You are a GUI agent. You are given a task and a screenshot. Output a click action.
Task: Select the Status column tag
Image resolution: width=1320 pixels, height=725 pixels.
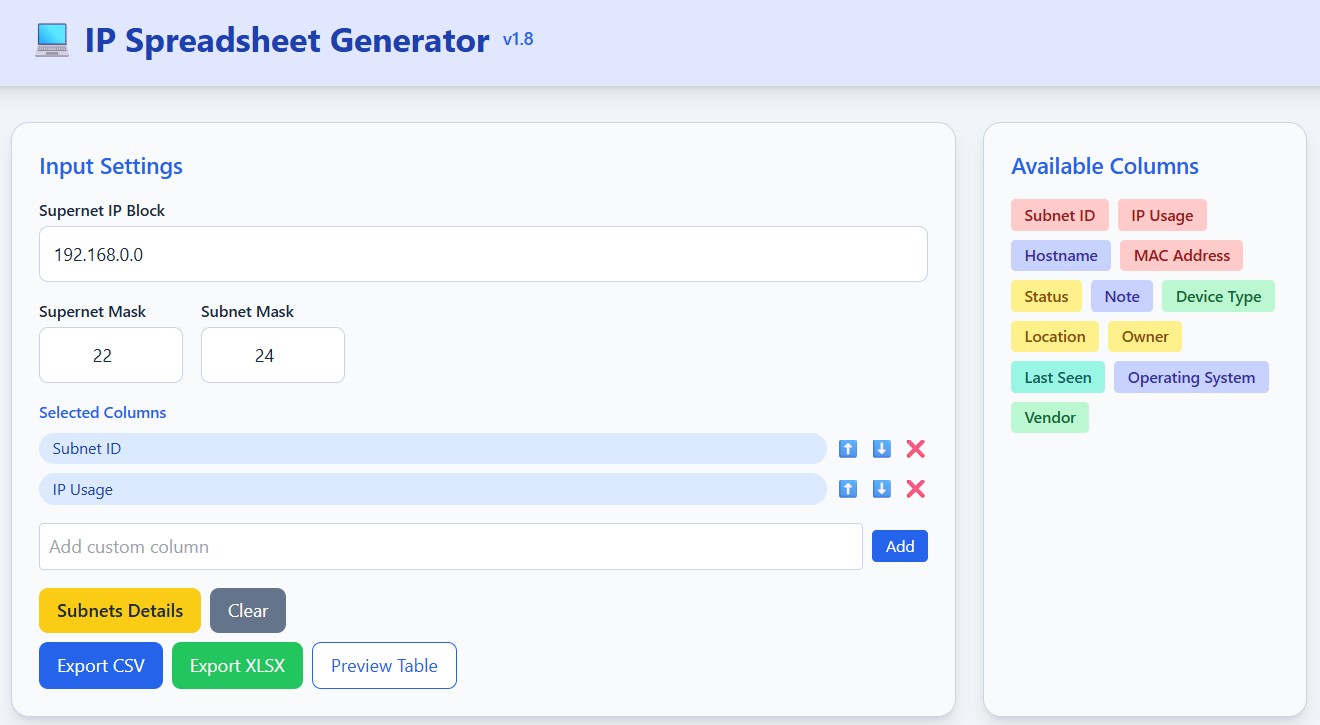click(1046, 297)
